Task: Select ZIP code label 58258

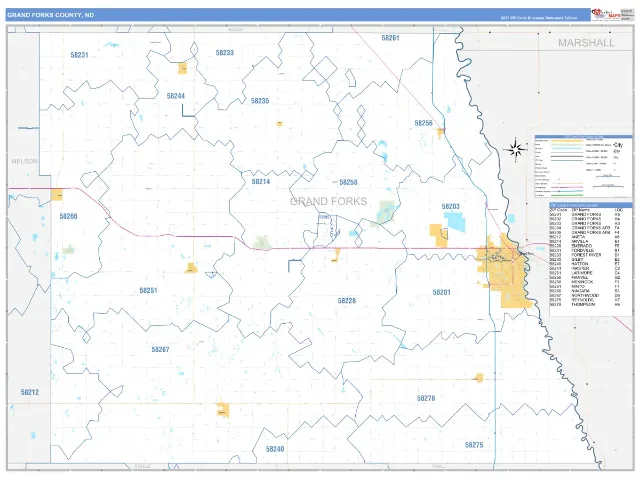Action: click(348, 182)
